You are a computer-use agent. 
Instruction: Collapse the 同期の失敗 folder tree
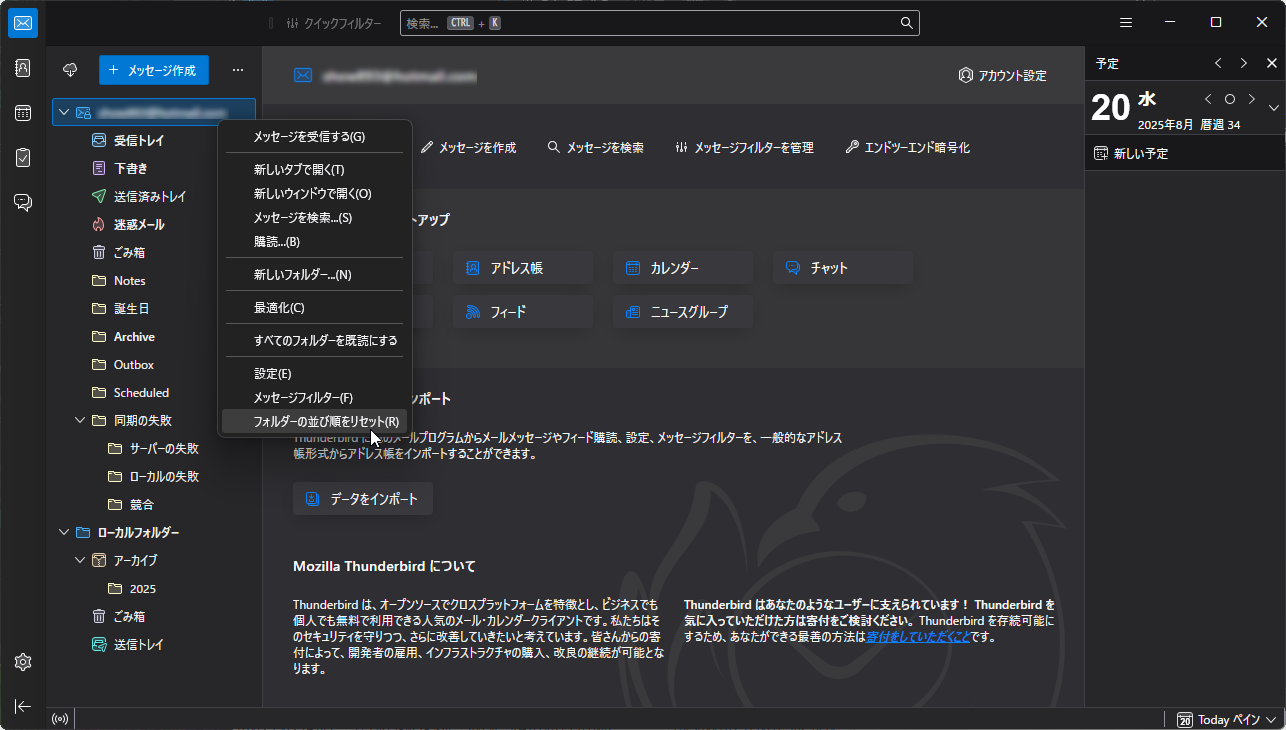pos(79,420)
